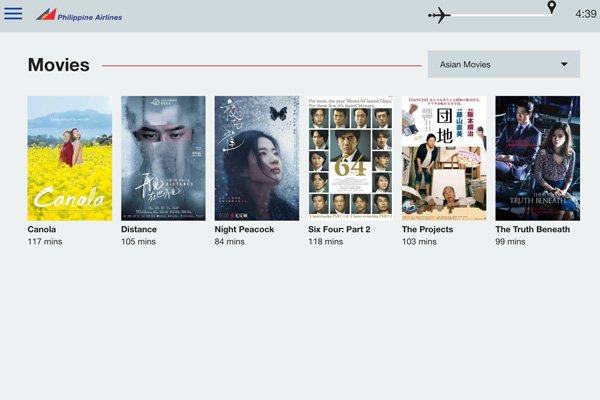Click the 4:39 remaining time
The width and height of the screenshot is (600, 400).
[586, 14]
